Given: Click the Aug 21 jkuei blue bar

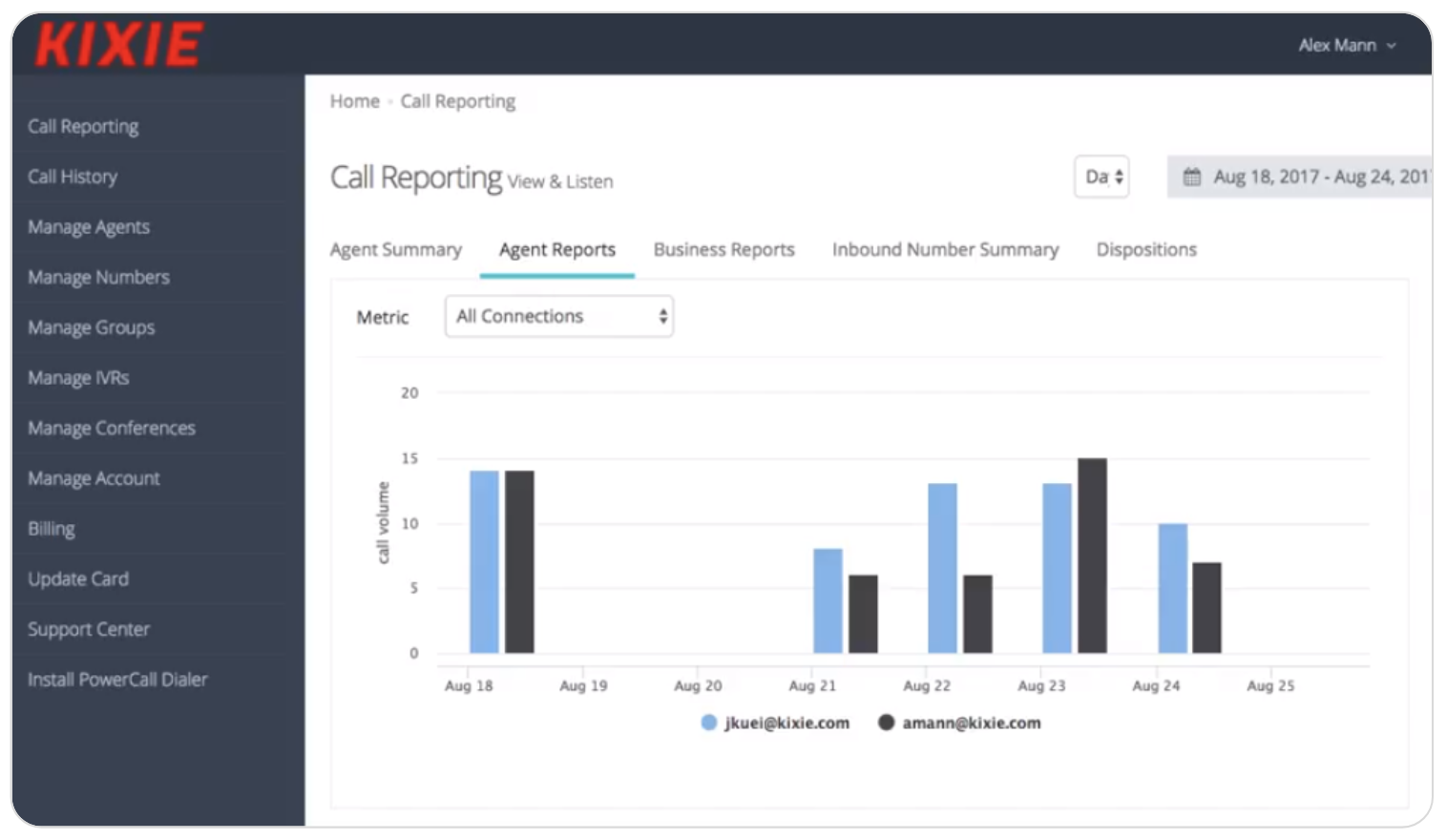Looking at the screenshot, I should [828, 601].
